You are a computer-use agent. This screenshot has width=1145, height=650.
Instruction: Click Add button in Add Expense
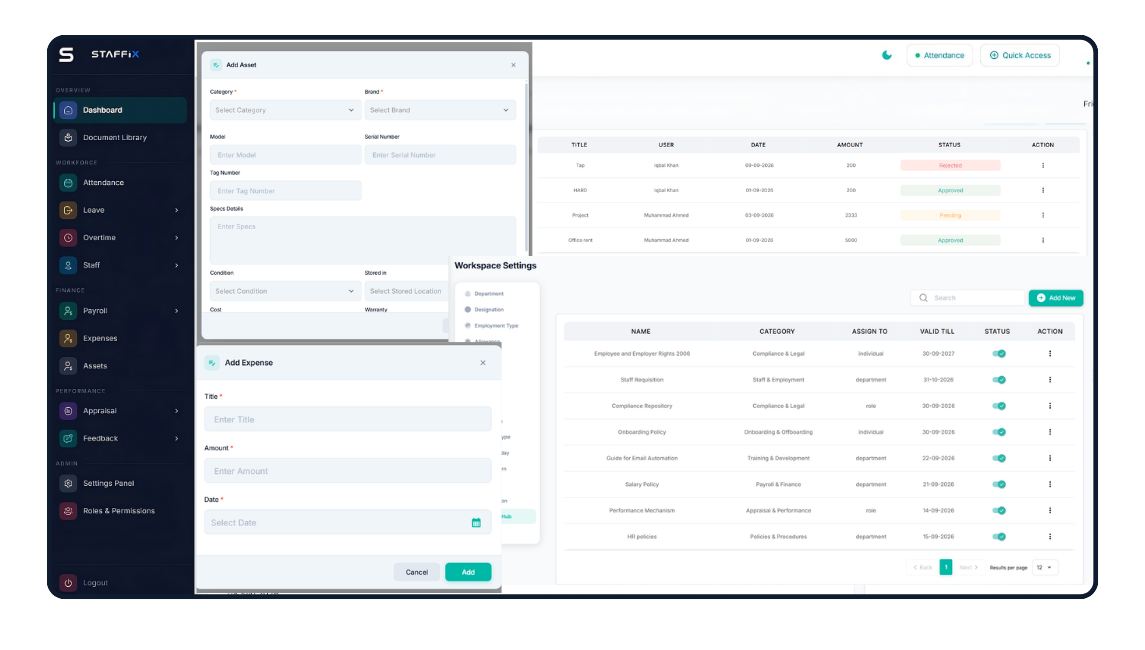coord(468,572)
